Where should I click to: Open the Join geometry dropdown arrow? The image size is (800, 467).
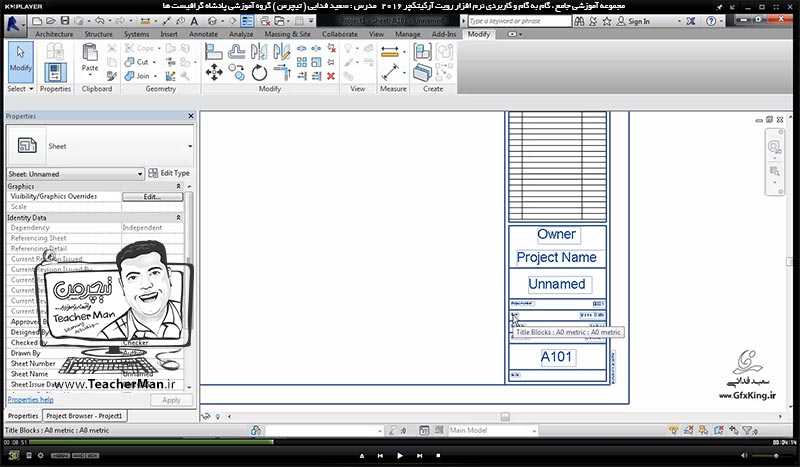coord(155,76)
